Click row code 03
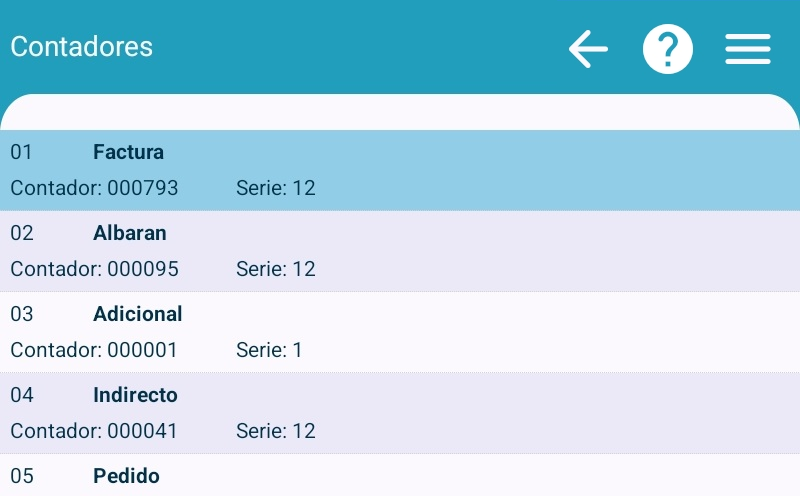This screenshot has width=800, height=496. coord(22,314)
